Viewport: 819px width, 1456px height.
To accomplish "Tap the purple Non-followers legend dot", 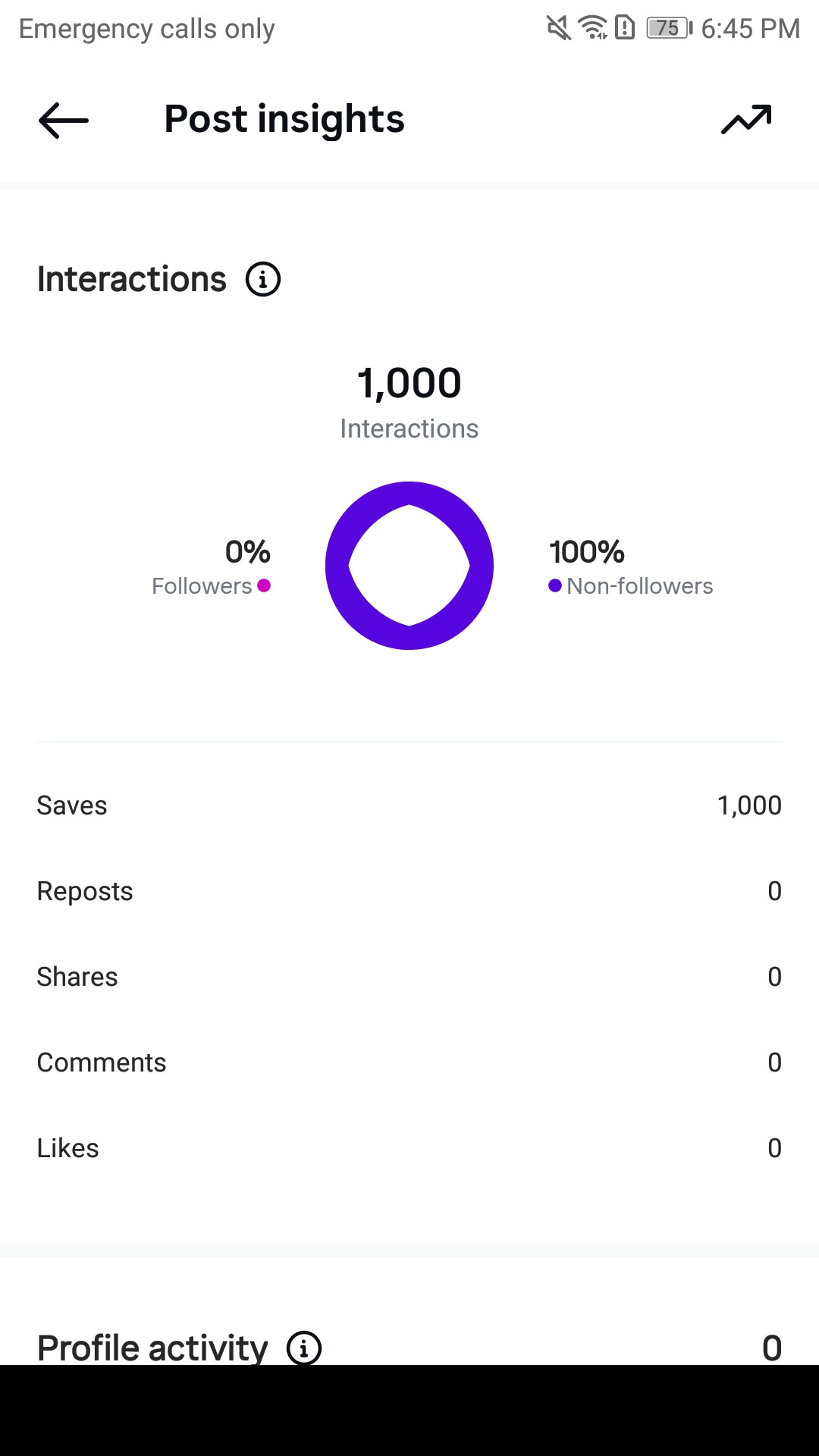I will (555, 585).
